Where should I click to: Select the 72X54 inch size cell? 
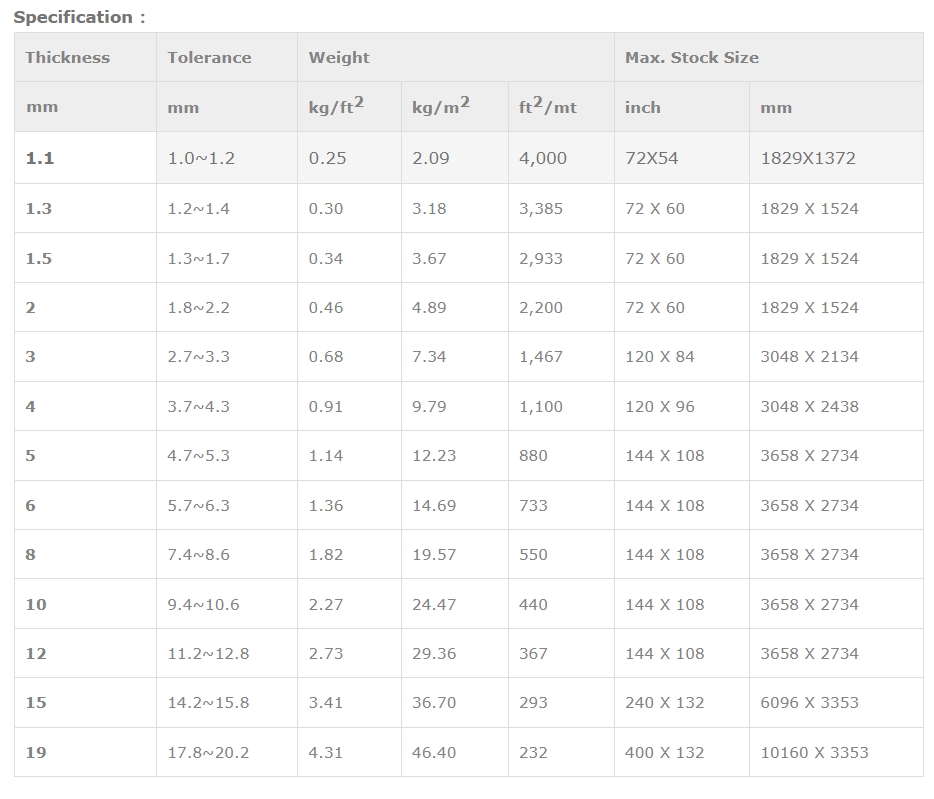pyautogui.click(x=681, y=158)
